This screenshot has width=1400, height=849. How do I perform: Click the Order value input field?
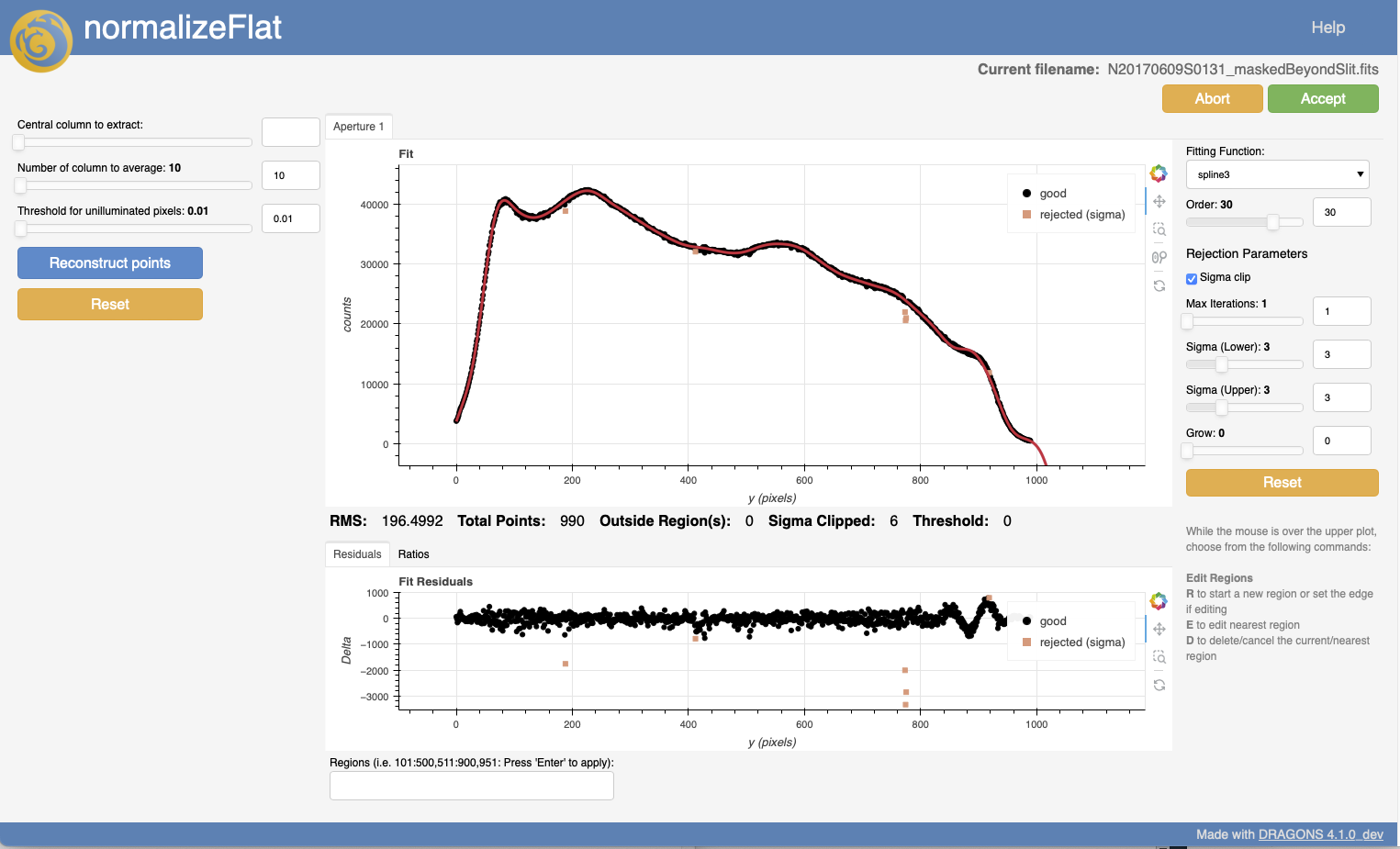[1342, 212]
